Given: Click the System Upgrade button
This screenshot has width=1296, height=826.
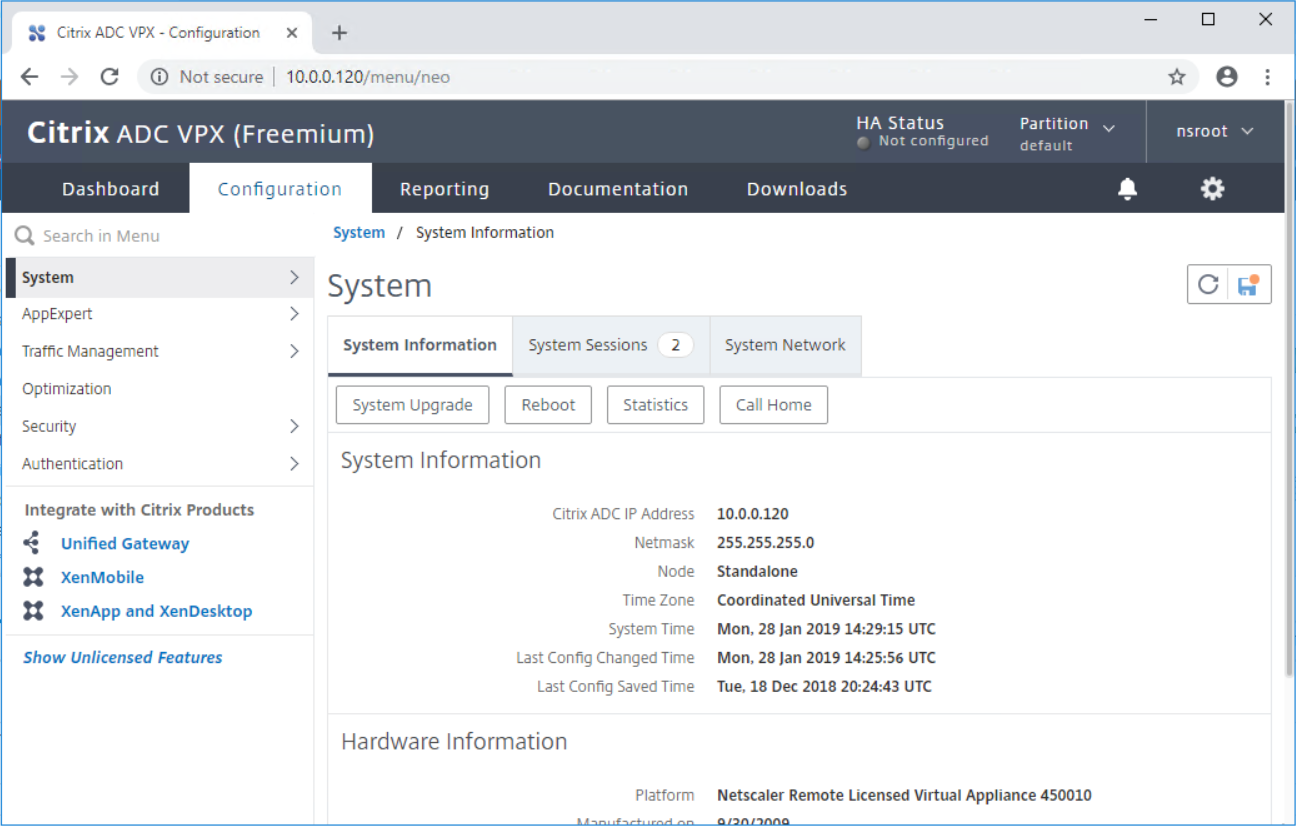Looking at the screenshot, I should [412, 405].
